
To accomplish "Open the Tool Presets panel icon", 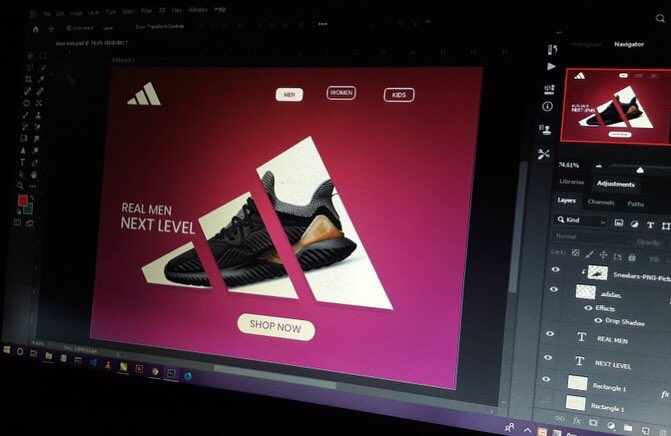I will tap(543, 154).
